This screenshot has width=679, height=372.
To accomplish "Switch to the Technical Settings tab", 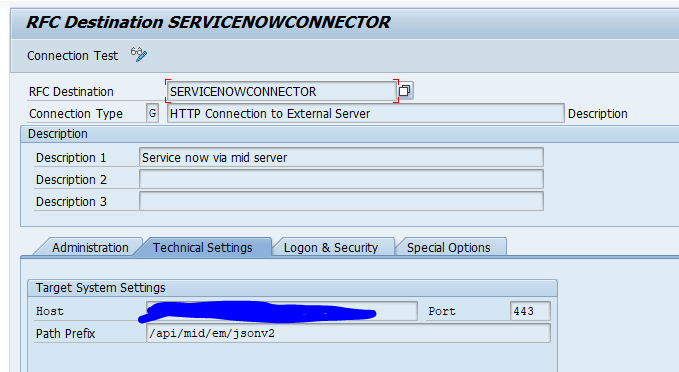I will tap(202, 247).
